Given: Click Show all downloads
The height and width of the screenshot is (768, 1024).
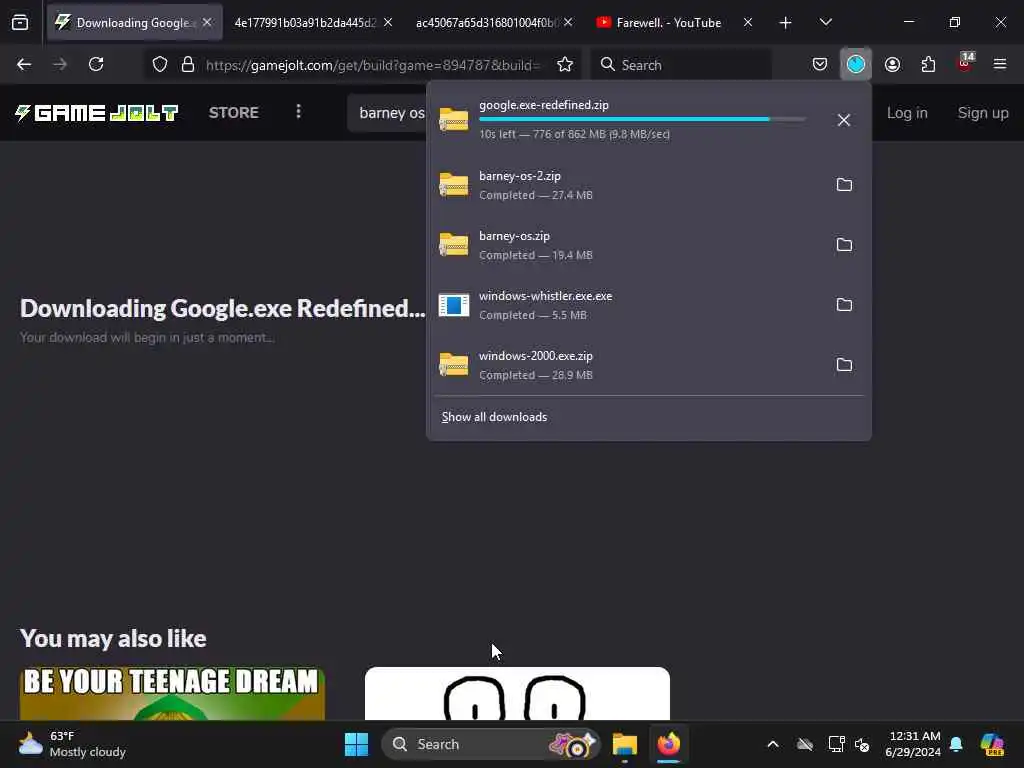Looking at the screenshot, I should coord(494,417).
